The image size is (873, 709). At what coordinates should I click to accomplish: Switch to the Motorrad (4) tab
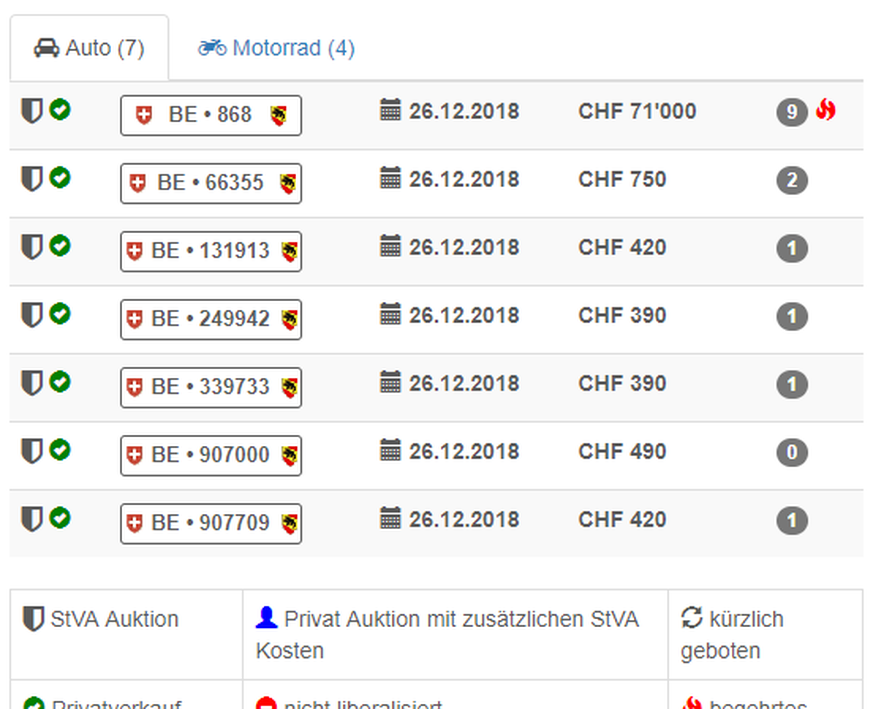coord(276,48)
